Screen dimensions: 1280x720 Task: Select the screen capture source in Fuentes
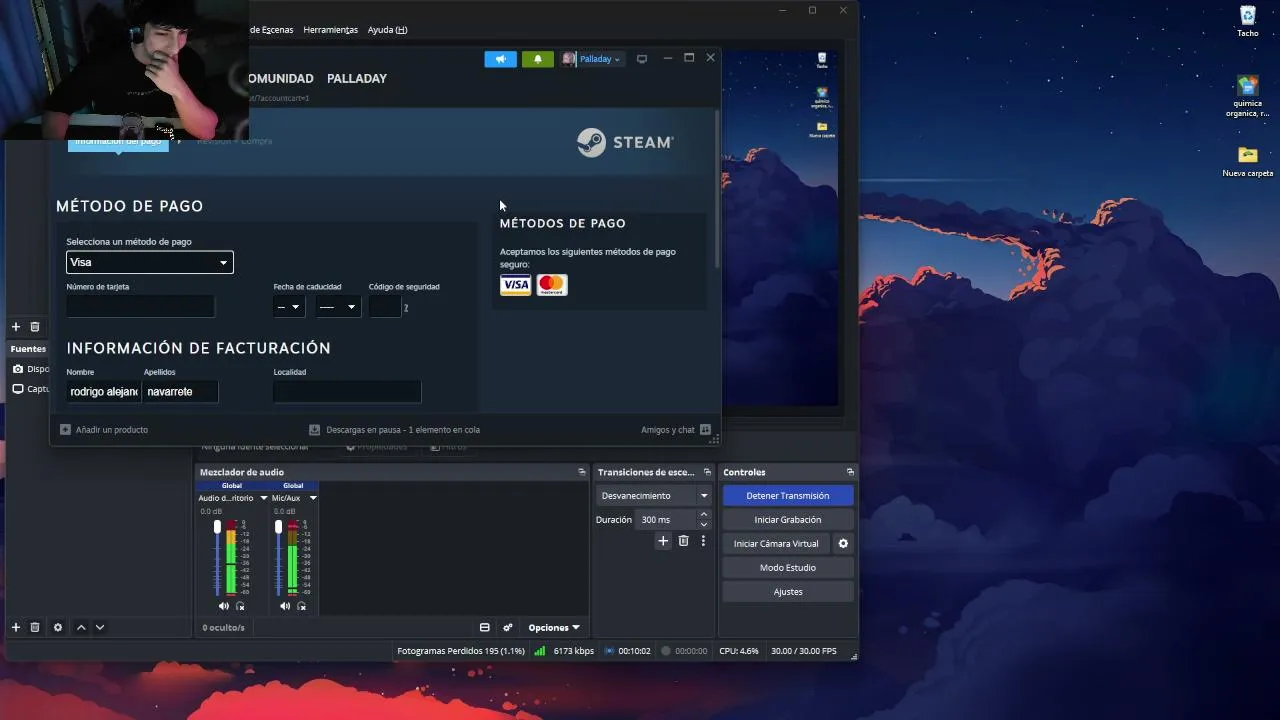30,389
